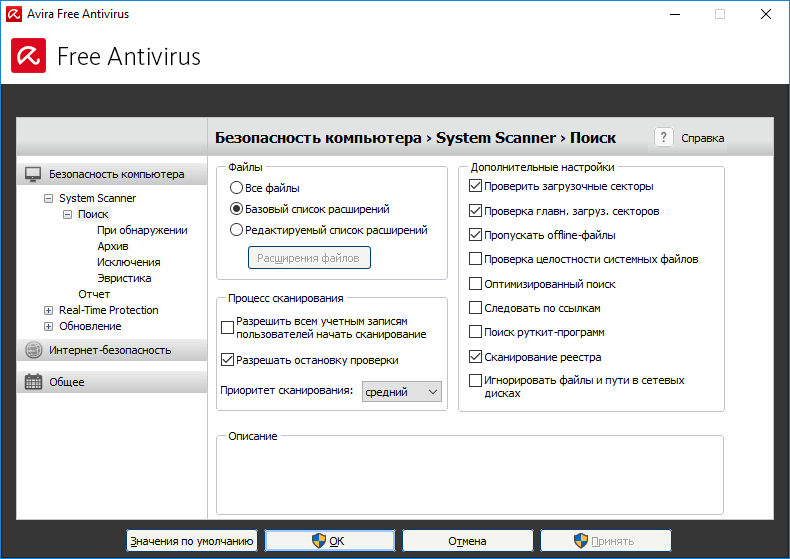Close the Avira Free Antivirus window
790x559 pixels.
(x=766, y=14)
